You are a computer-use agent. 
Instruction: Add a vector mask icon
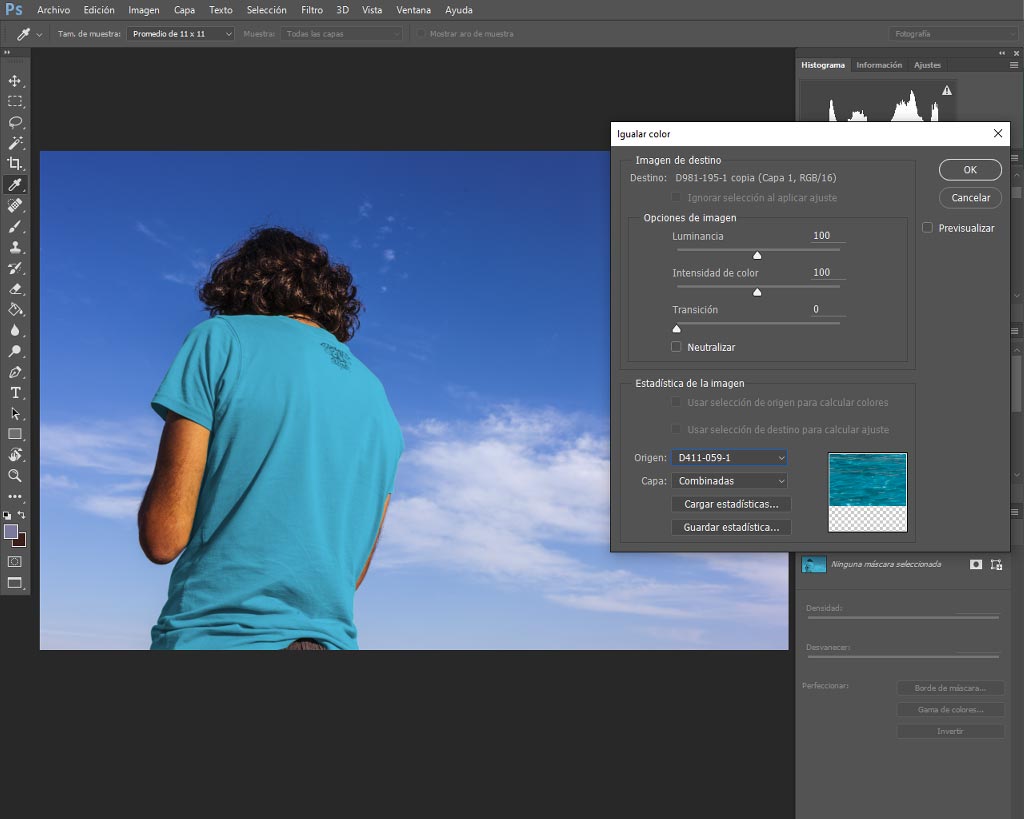coord(996,564)
